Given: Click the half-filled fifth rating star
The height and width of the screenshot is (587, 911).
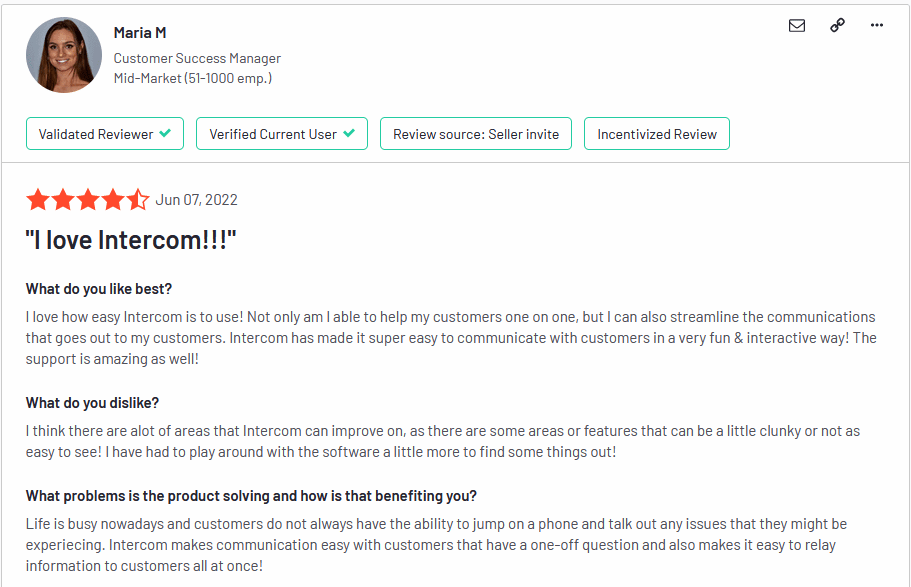Looking at the screenshot, I should click(x=138, y=199).
